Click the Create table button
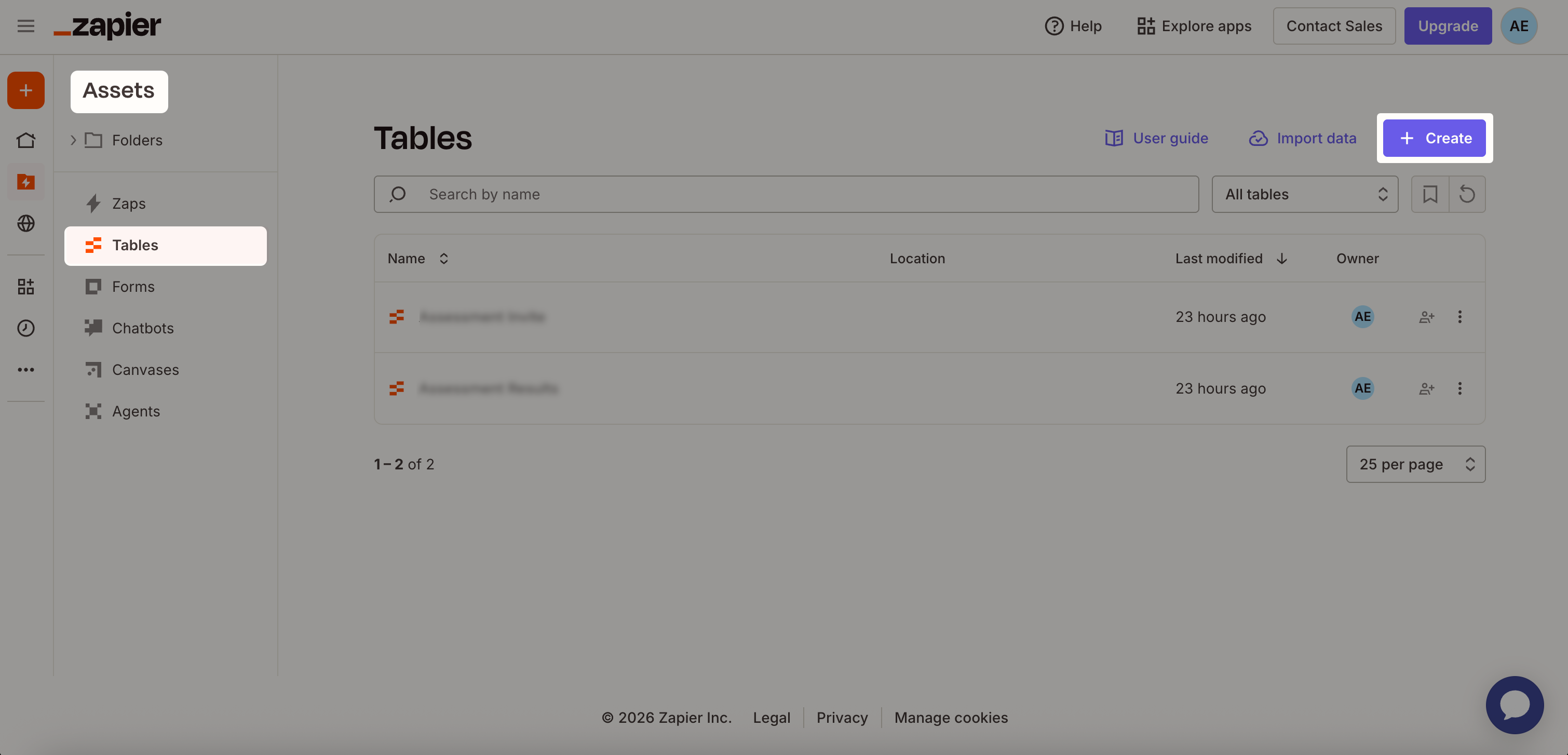The height and width of the screenshot is (755, 1568). (x=1434, y=138)
